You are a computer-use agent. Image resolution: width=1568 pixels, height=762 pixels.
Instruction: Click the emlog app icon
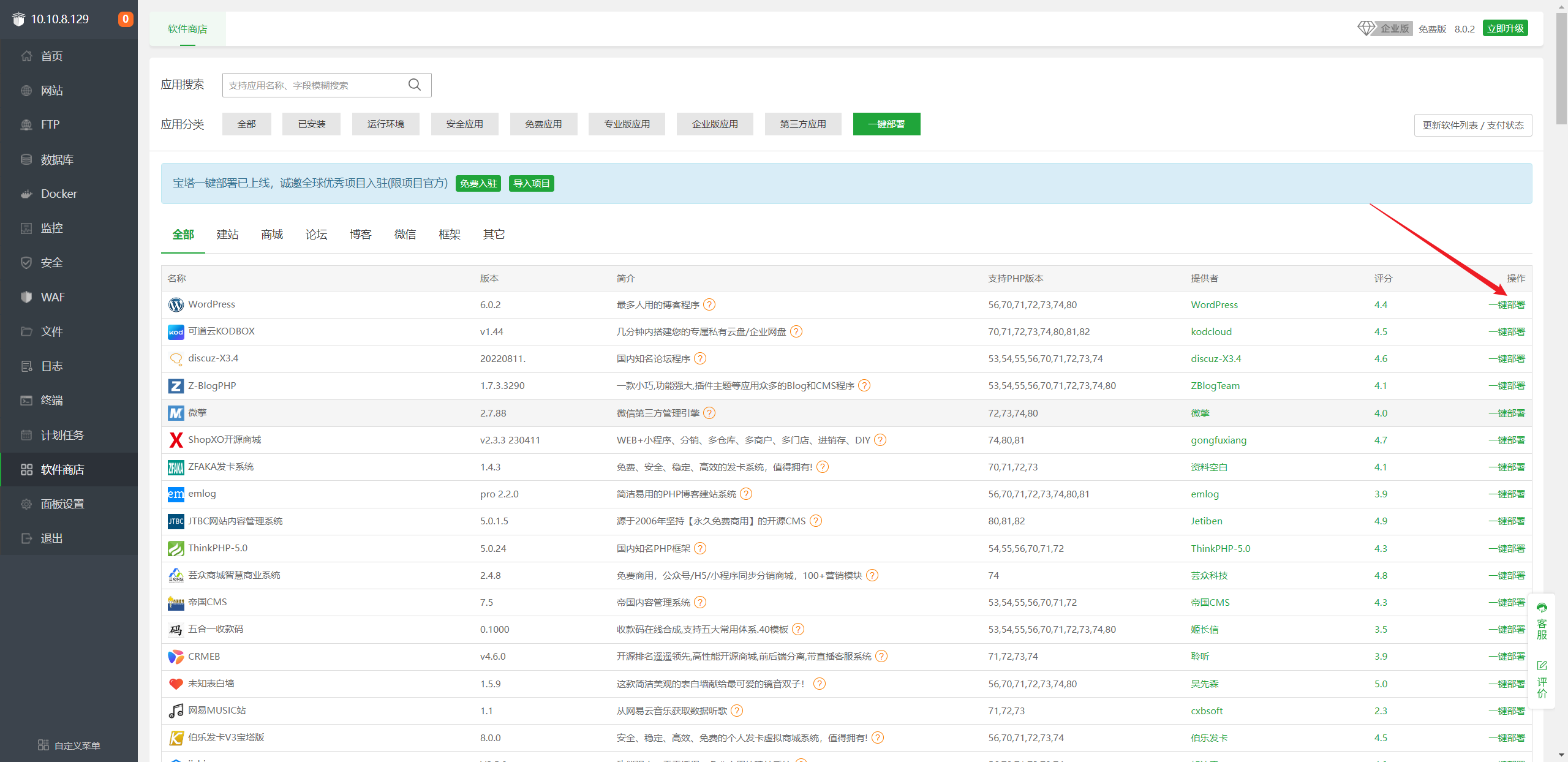(x=176, y=494)
